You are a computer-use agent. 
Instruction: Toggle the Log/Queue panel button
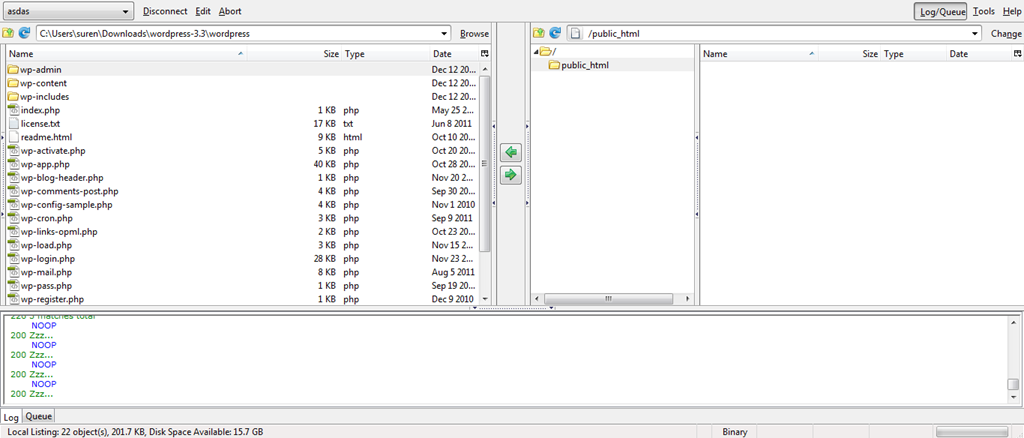point(939,11)
